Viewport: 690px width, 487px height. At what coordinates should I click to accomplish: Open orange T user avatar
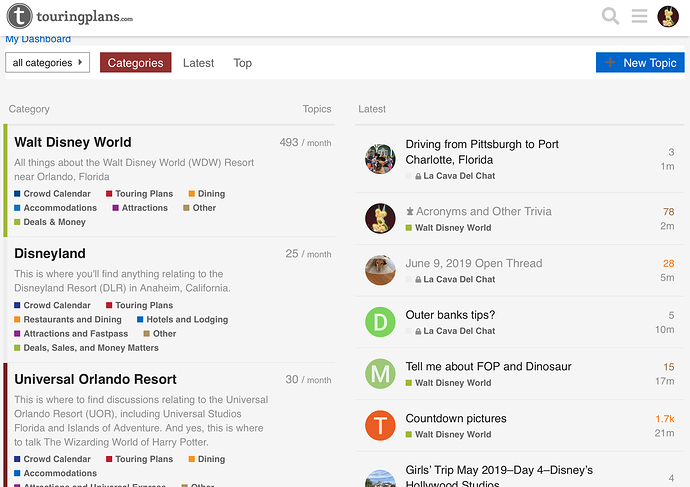tap(380, 425)
